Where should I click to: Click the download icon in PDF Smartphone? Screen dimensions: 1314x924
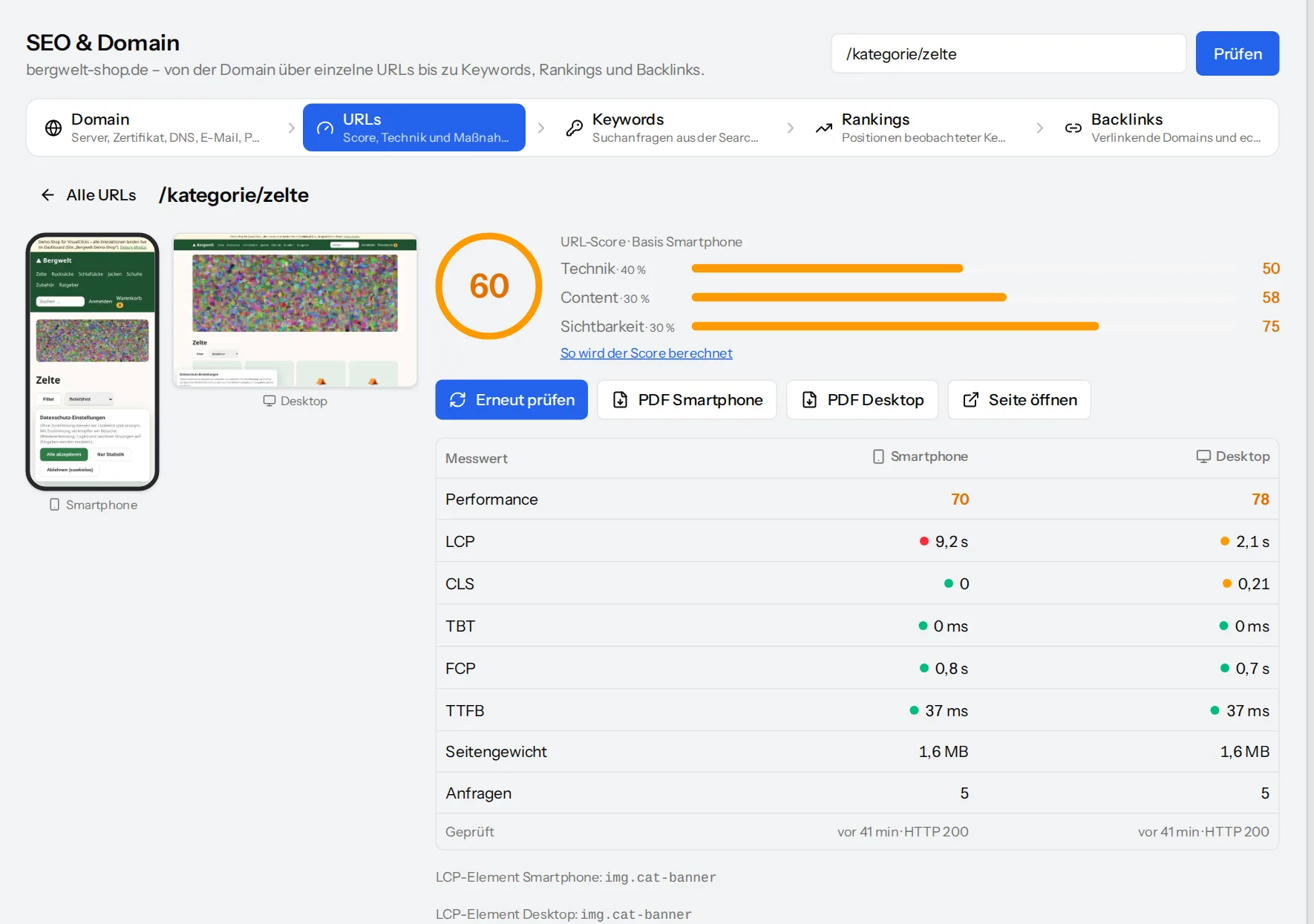click(620, 400)
